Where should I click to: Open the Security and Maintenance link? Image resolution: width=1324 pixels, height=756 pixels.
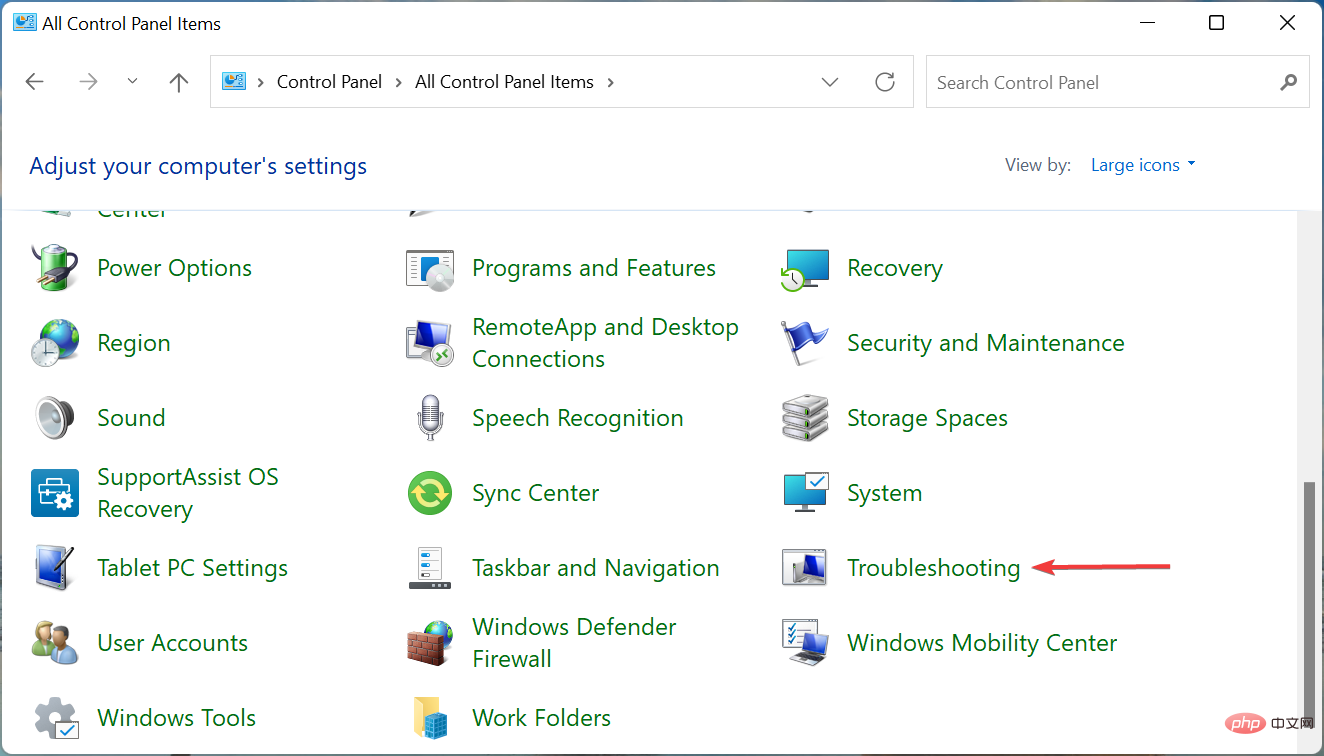pos(985,343)
